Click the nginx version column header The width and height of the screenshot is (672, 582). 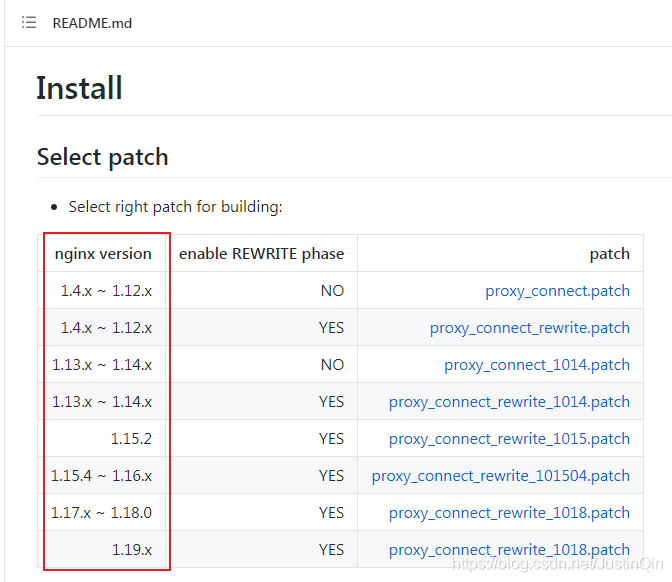point(103,254)
